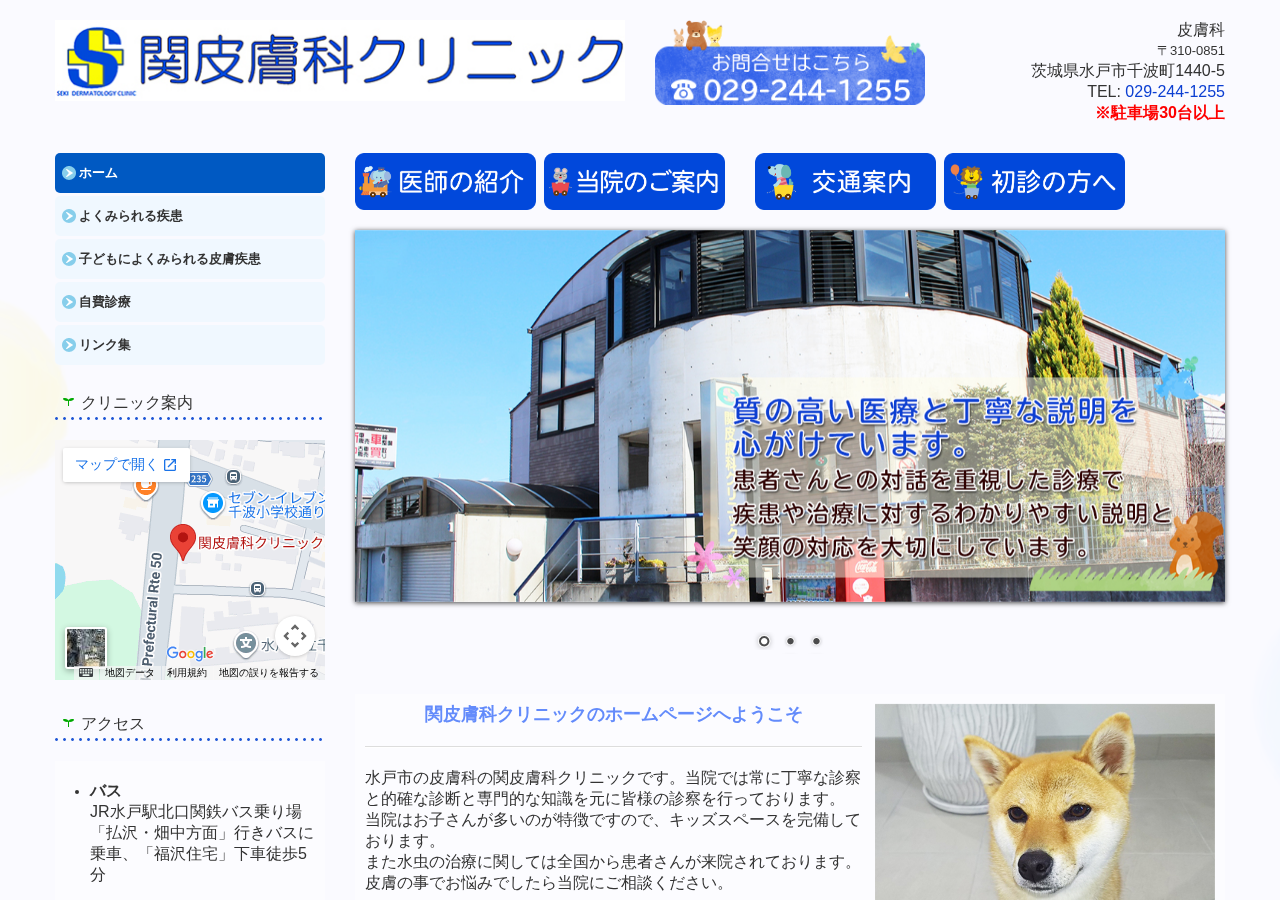The width and height of the screenshot is (1280, 900).
Task: Click the bus stop icon below clinic pin
Action: 258,588
